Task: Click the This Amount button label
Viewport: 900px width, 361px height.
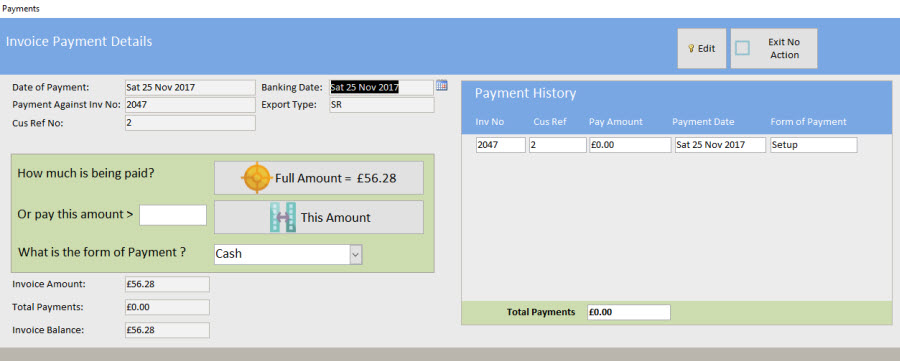Action: click(x=336, y=218)
